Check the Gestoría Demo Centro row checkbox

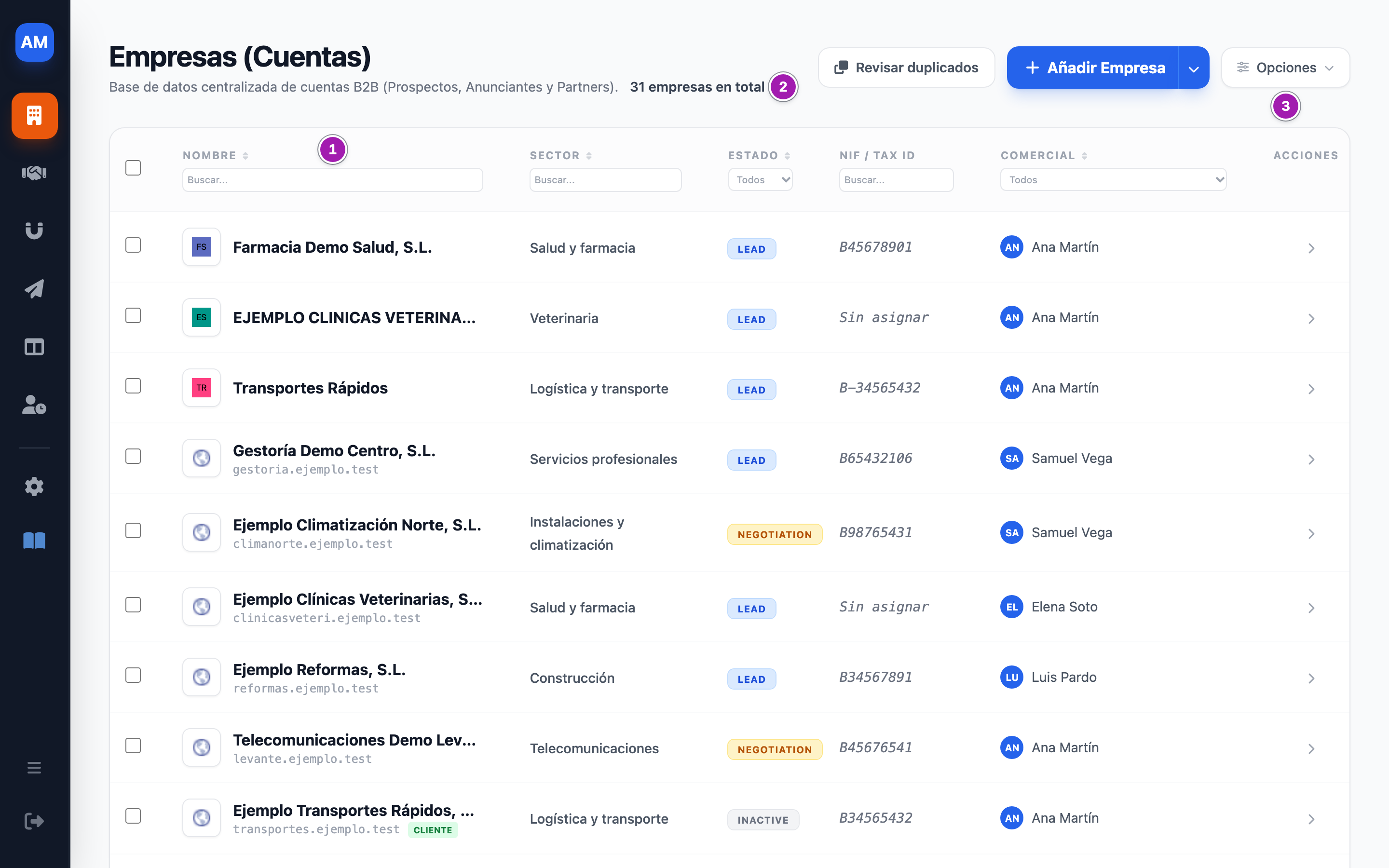click(133, 456)
